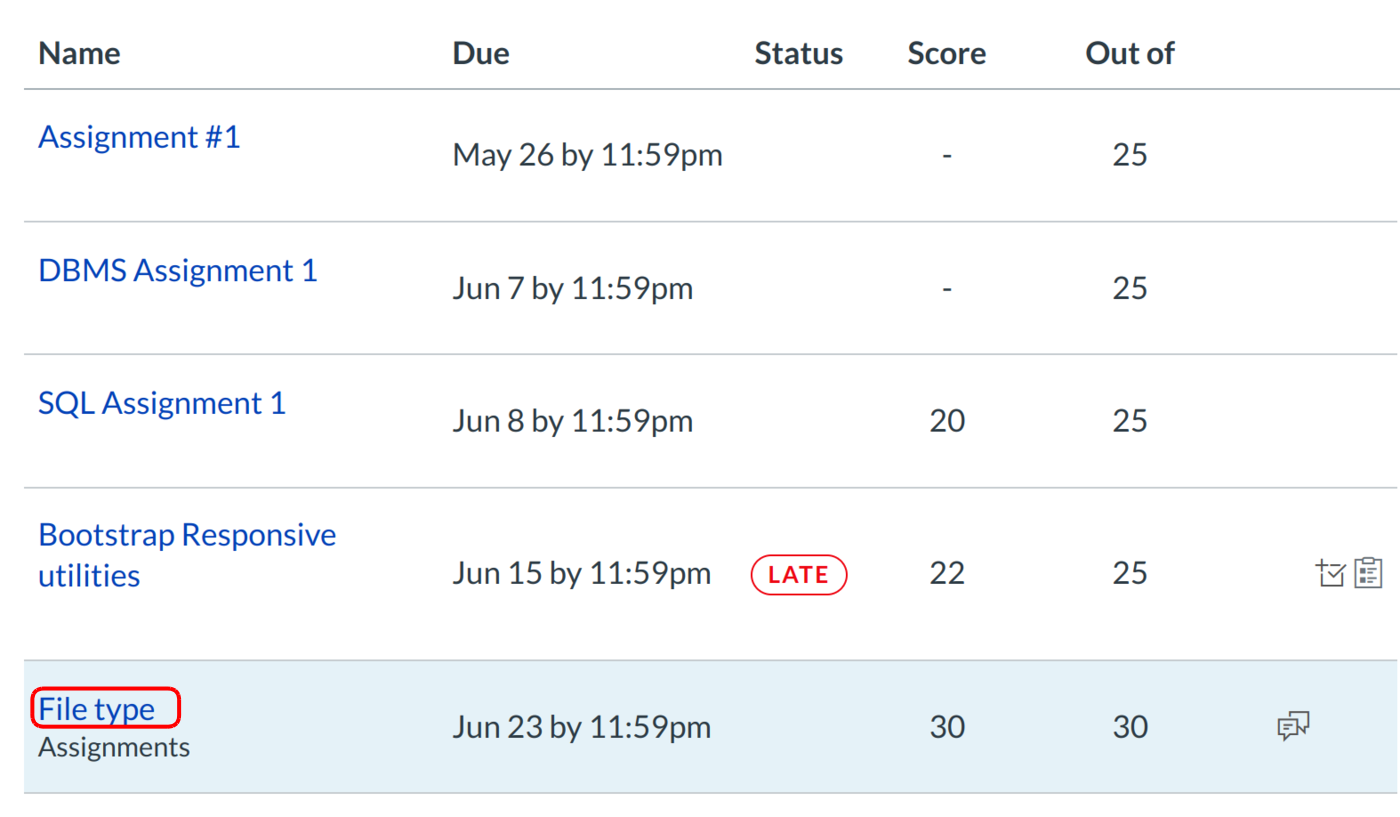The width and height of the screenshot is (1400, 817).
Task: Click the Name column header
Action: (x=79, y=53)
